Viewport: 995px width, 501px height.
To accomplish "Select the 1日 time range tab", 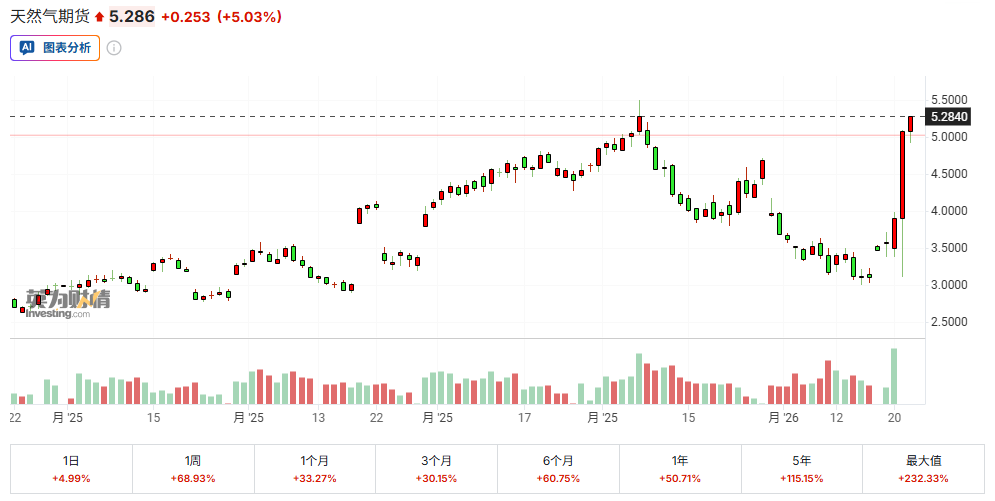I will coord(71,468).
